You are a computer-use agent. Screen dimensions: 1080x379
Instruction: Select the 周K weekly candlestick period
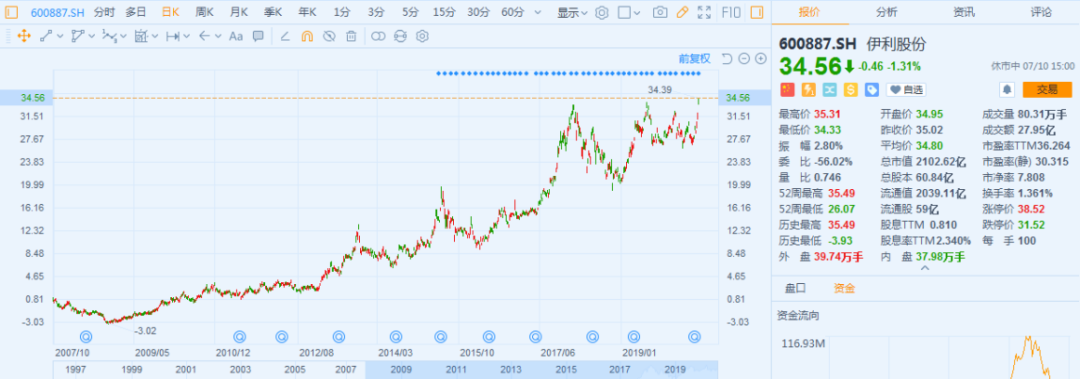coord(205,12)
